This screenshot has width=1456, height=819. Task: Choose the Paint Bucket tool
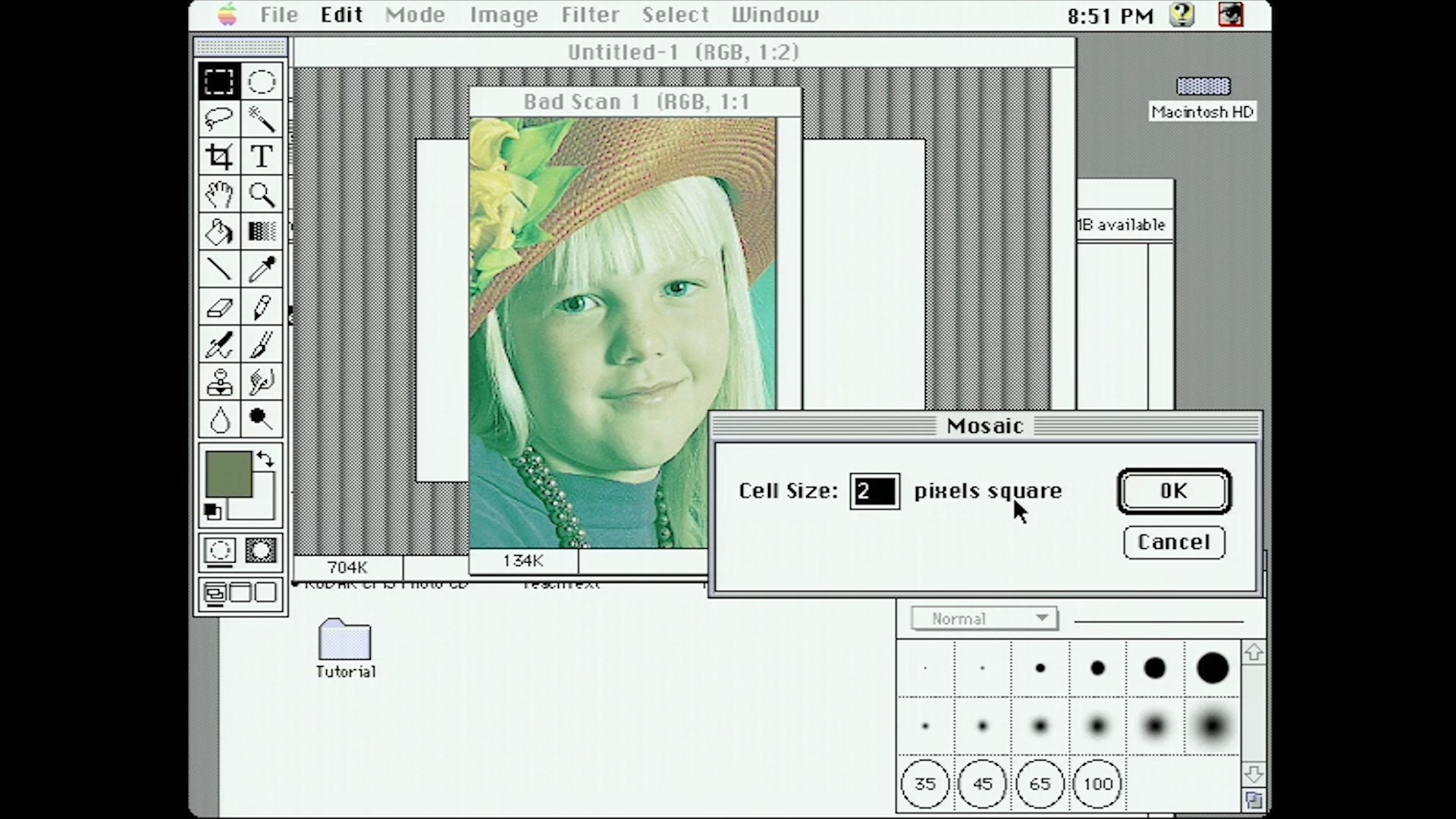click(x=219, y=231)
